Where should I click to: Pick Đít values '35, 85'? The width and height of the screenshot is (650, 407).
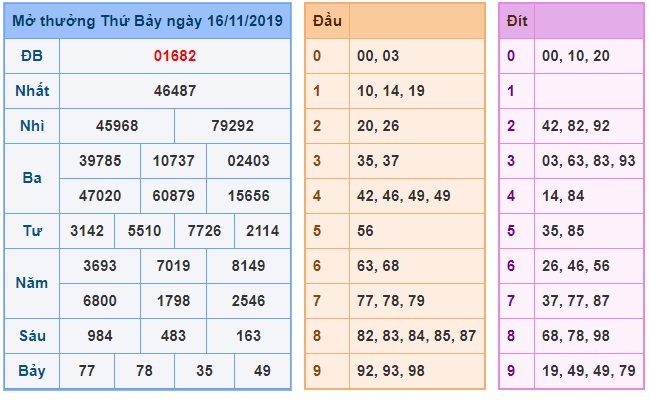(x=563, y=231)
